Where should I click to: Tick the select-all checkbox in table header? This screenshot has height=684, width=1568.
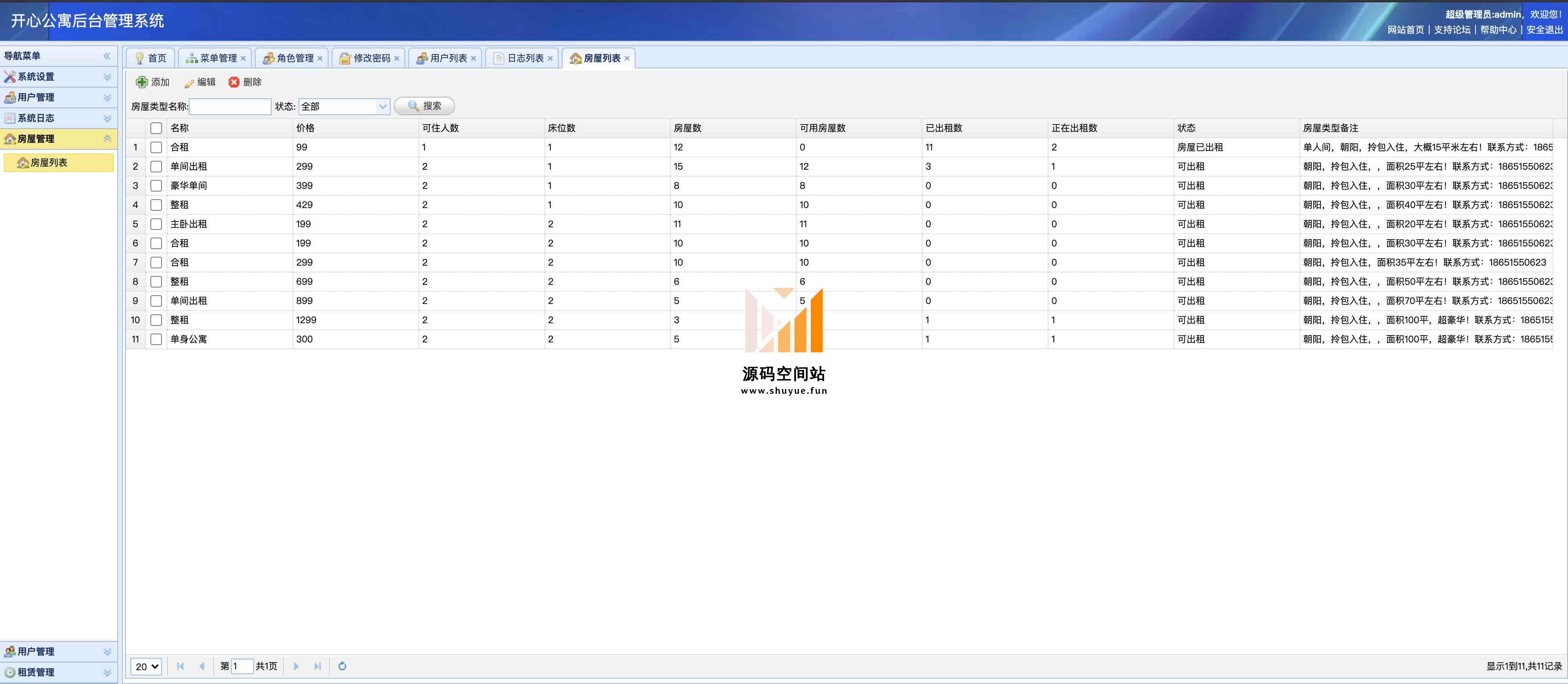click(157, 129)
